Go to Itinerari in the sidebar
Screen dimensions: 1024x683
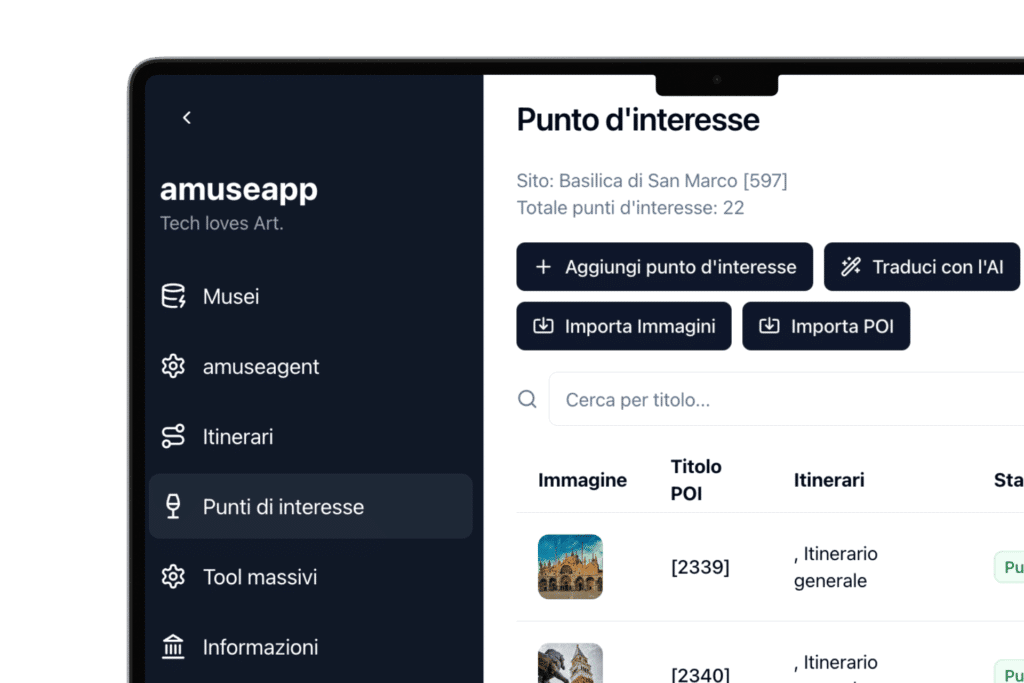[x=311, y=436]
